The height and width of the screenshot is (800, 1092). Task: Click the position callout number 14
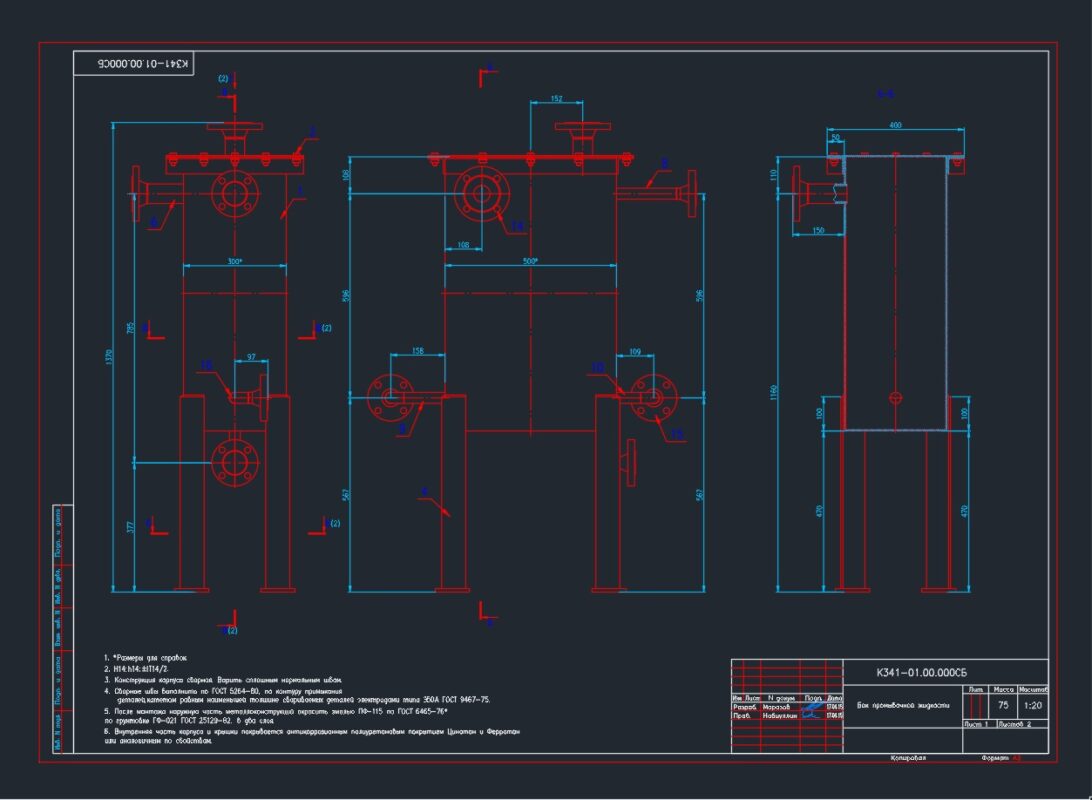coord(518,226)
